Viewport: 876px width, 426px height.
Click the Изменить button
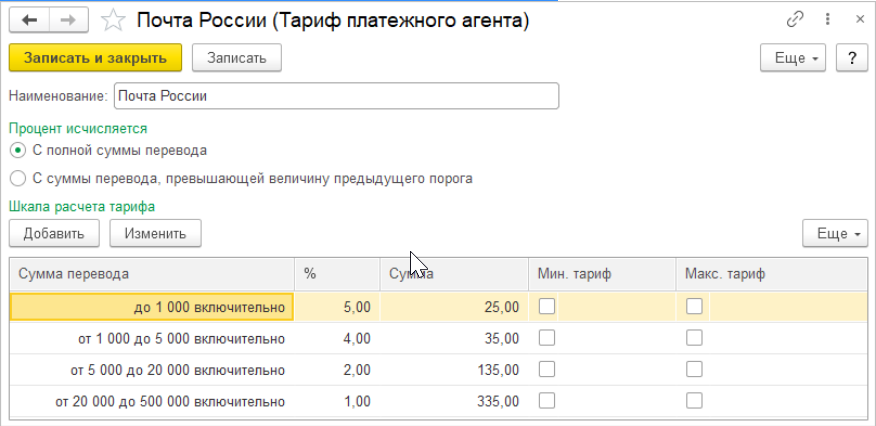[x=155, y=233]
